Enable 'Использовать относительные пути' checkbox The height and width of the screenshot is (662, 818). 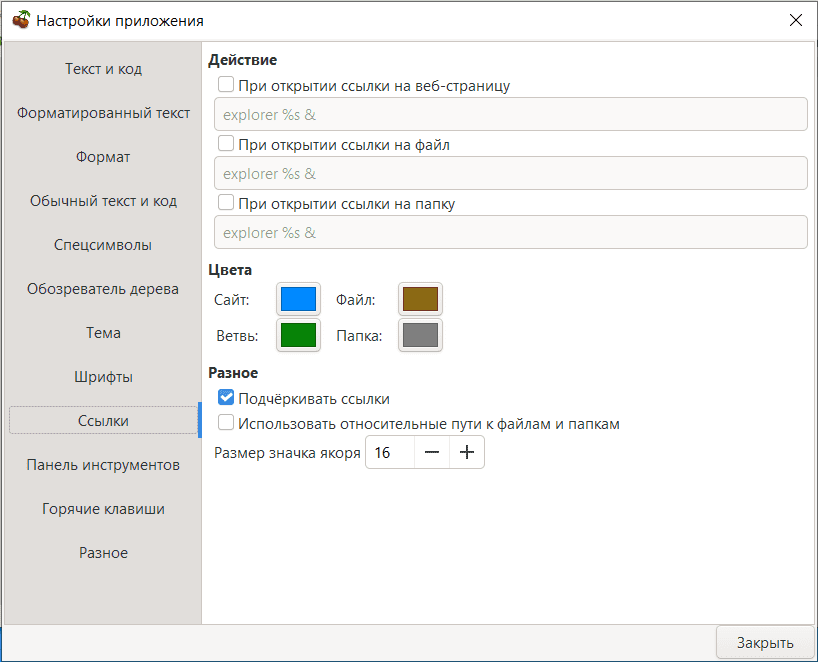coord(226,424)
